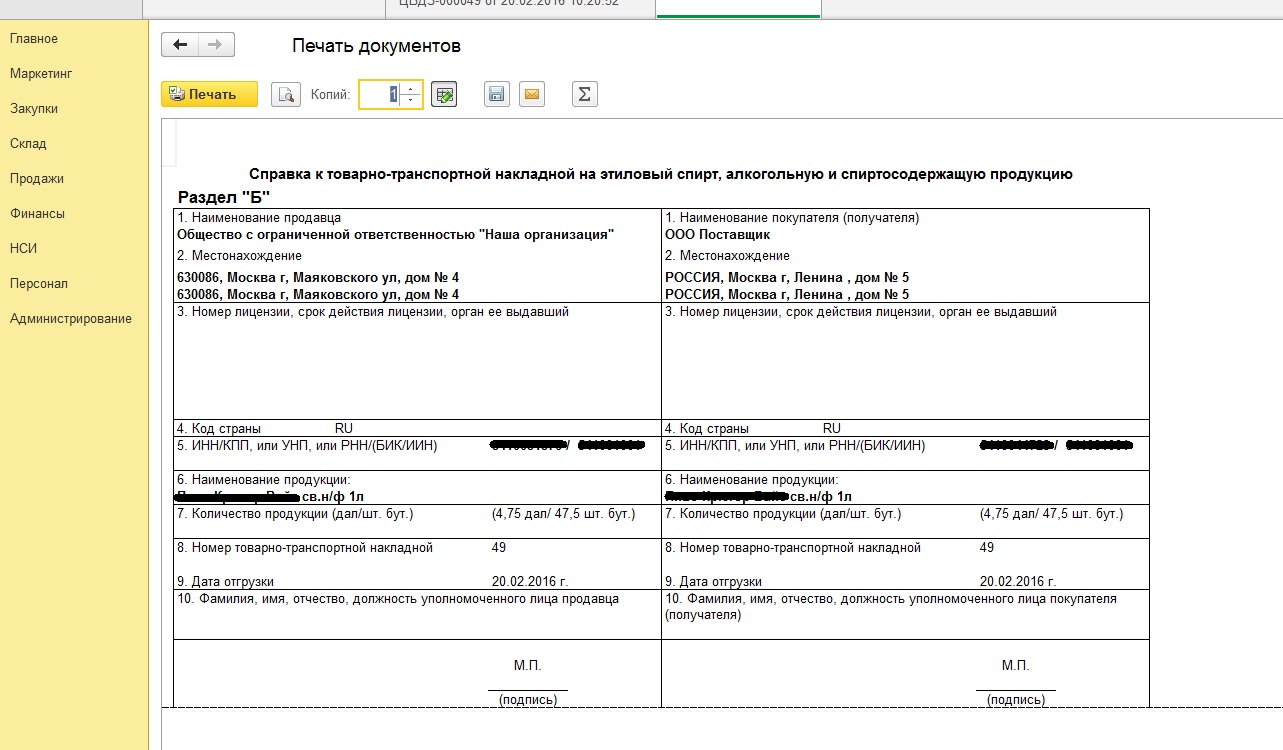The height and width of the screenshot is (750, 1283).
Task: Click the Печать print button
Action: point(209,94)
